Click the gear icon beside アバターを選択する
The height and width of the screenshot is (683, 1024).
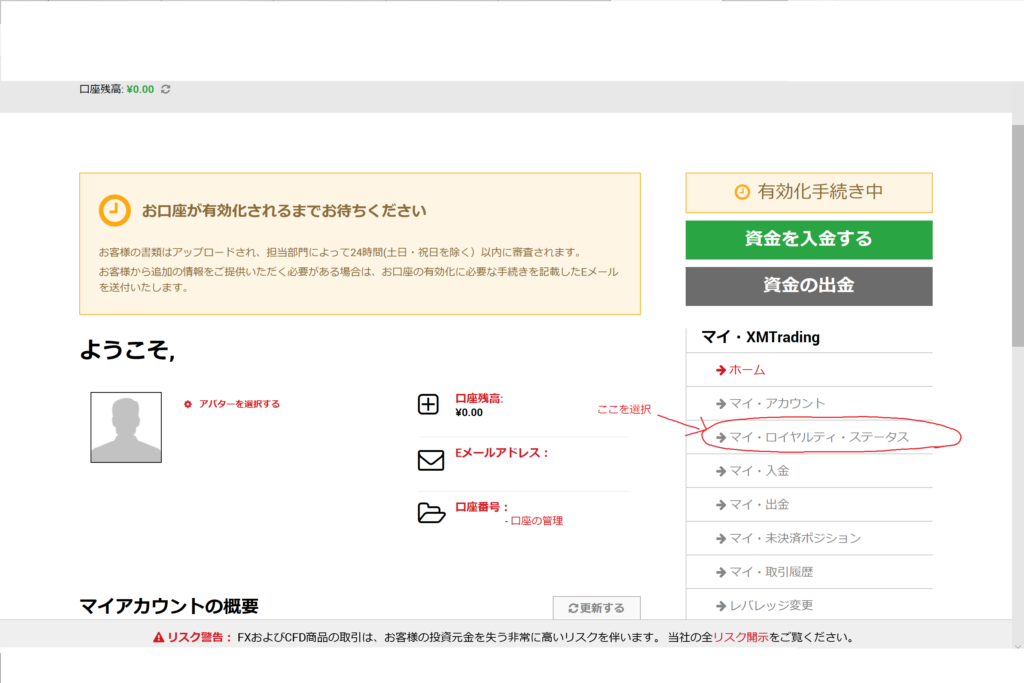[x=188, y=404]
